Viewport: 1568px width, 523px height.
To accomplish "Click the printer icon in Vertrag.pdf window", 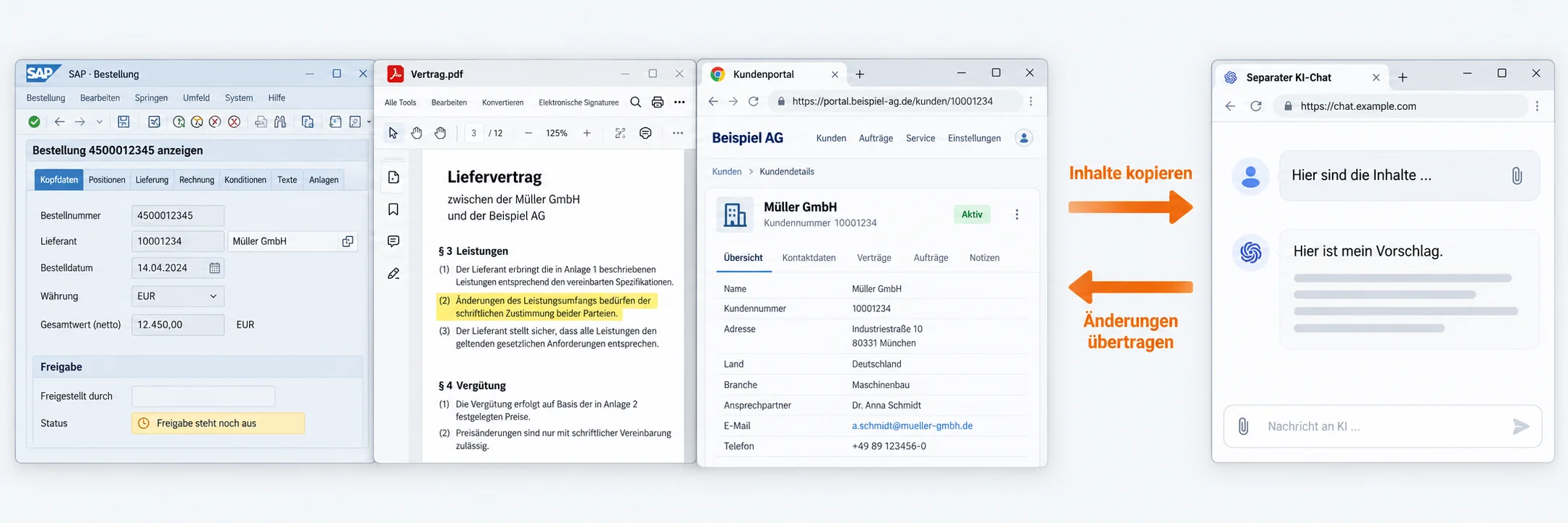I will [x=658, y=103].
